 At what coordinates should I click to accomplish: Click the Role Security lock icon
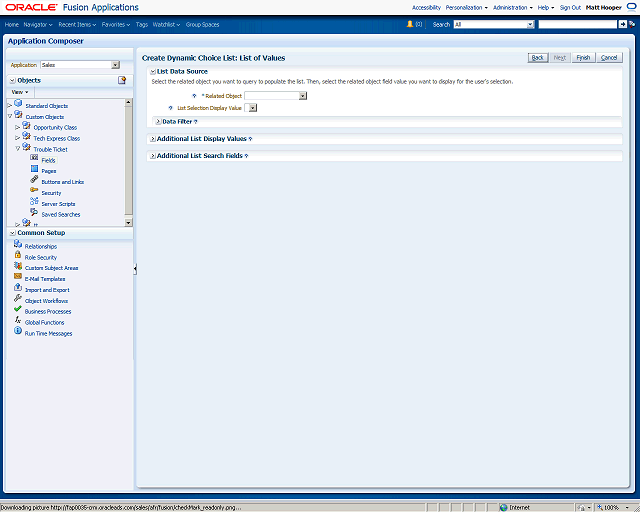click(x=18, y=255)
